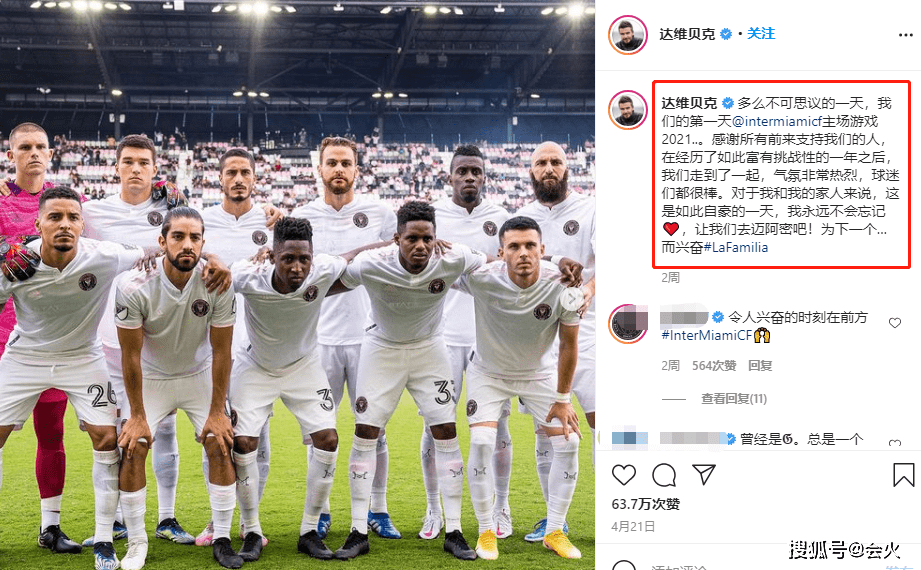The width and height of the screenshot is (921, 570).
Task: Like the 曾经是 comment with its heart
Action: tap(895, 443)
